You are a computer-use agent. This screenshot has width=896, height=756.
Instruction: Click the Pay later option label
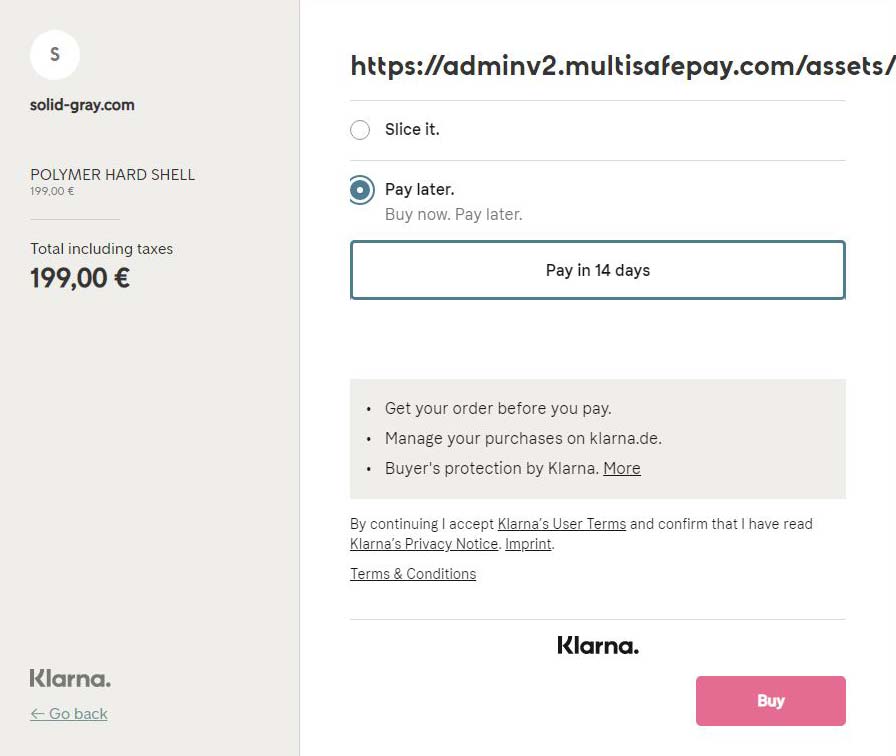(419, 189)
